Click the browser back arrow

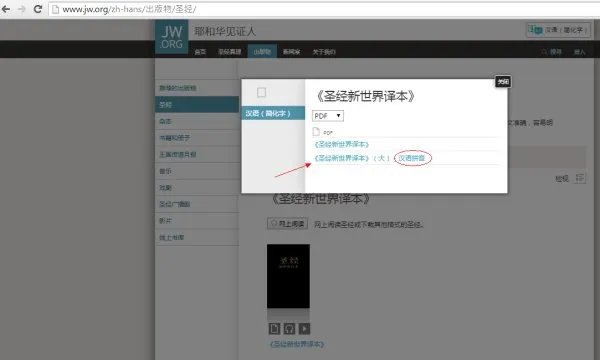6,9
